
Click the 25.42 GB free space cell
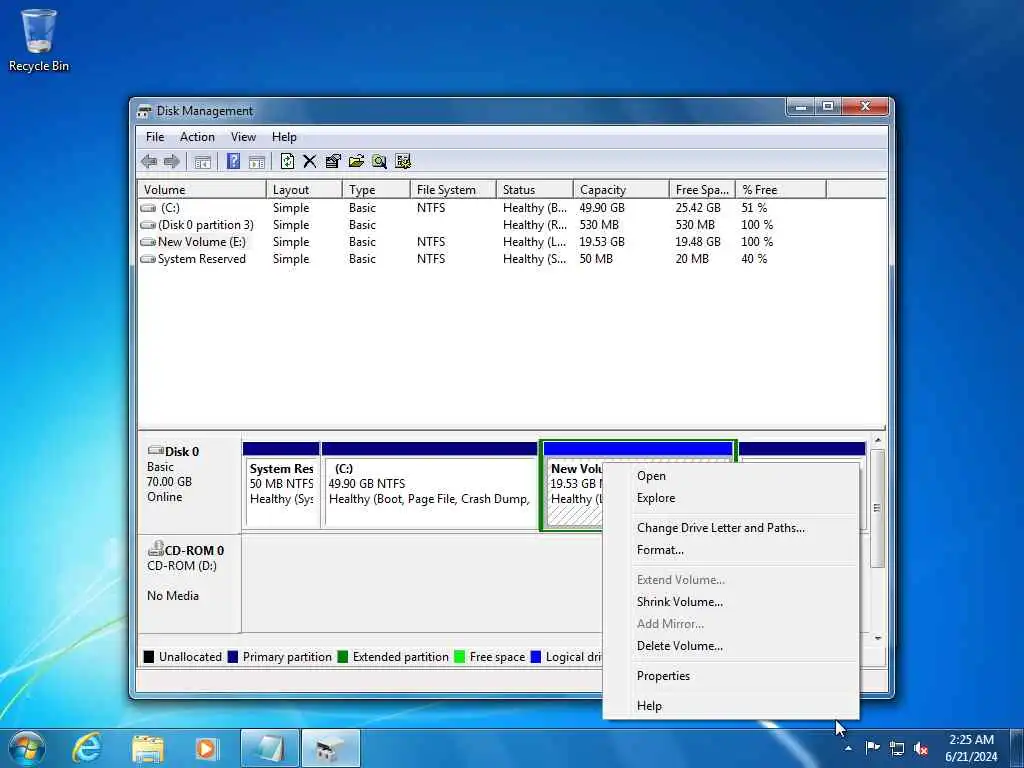point(698,208)
